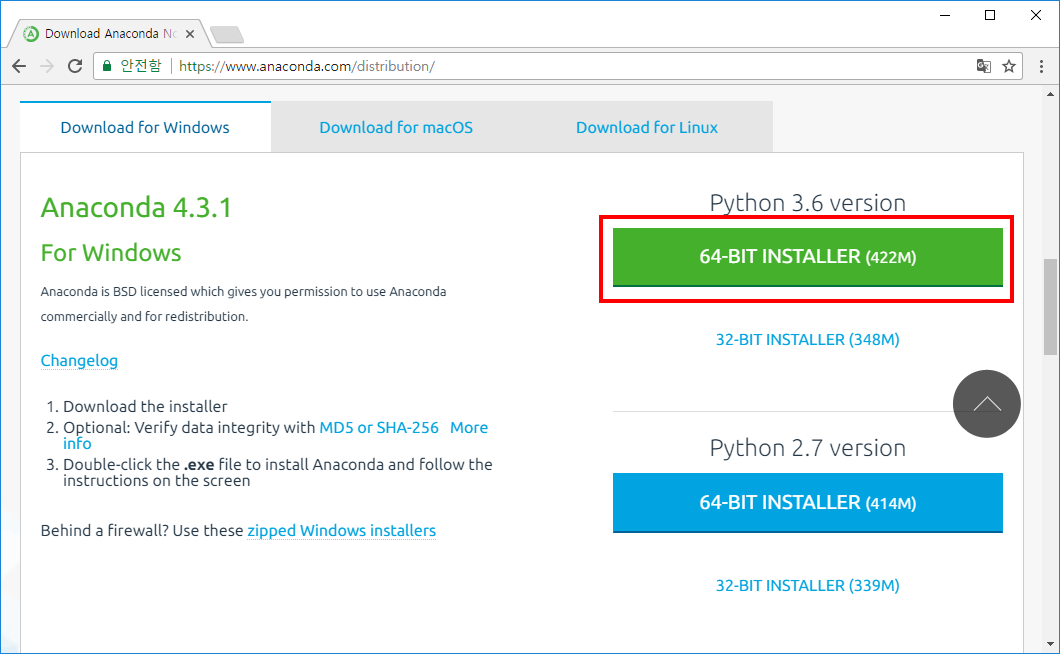Download Python 3.6 32-bit installer (348M)
The width and height of the screenshot is (1060, 654).
coord(808,340)
